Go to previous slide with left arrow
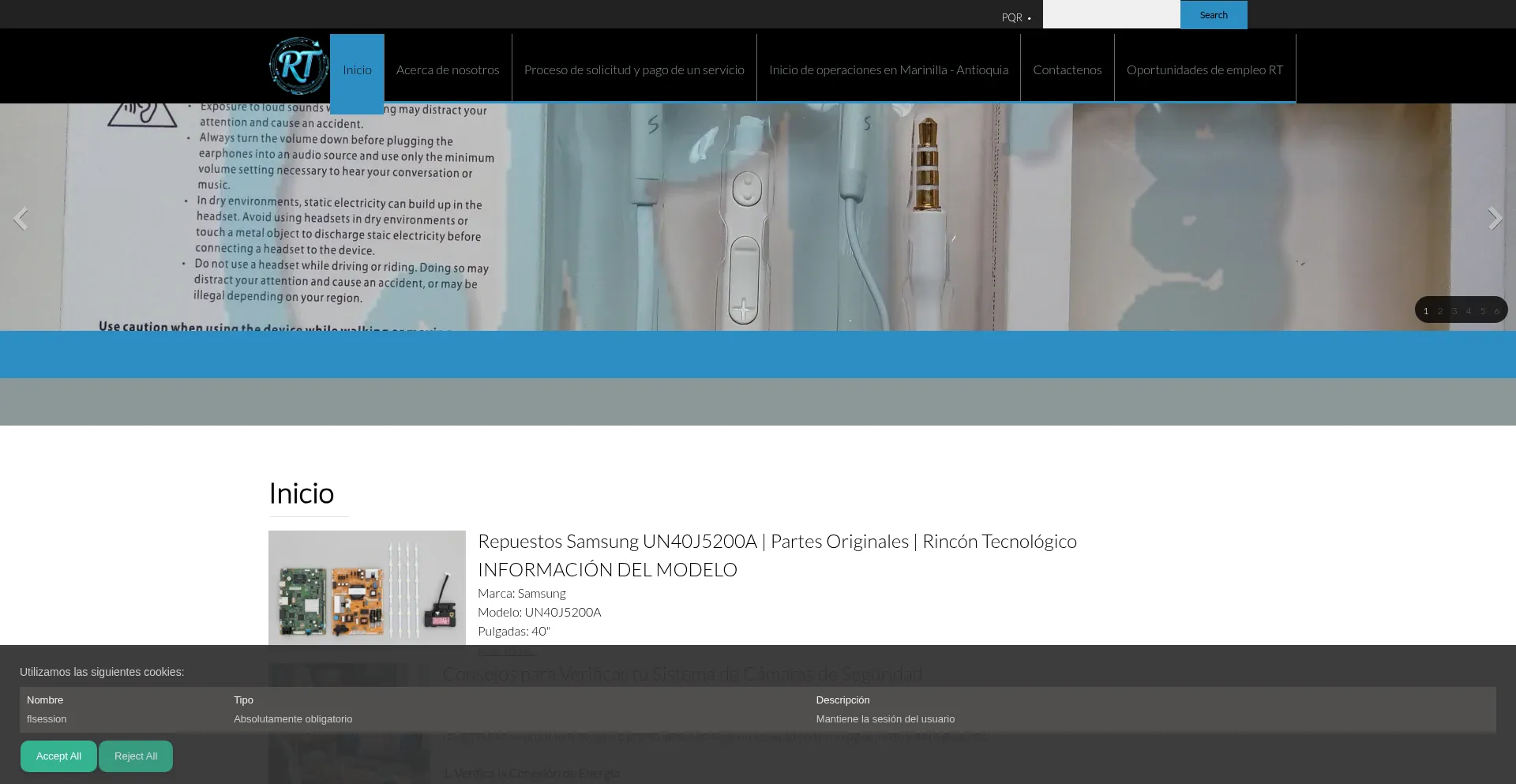The image size is (1516, 784). [x=21, y=218]
